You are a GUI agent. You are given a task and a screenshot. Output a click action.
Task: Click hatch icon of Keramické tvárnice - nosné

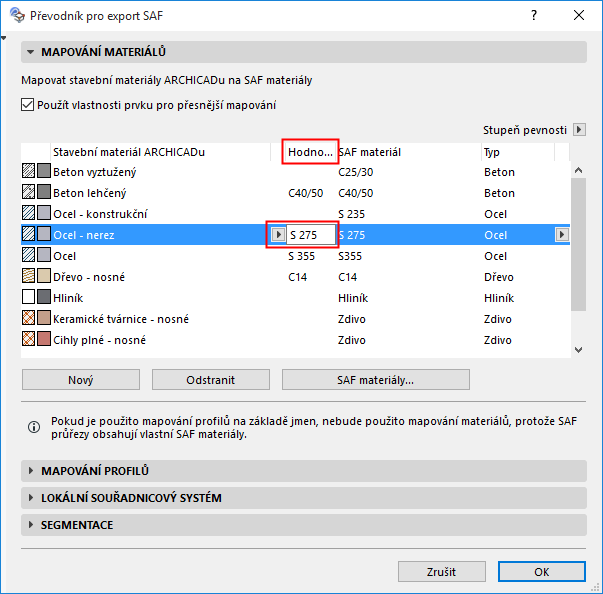pyautogui.click(x=28, y=318)
